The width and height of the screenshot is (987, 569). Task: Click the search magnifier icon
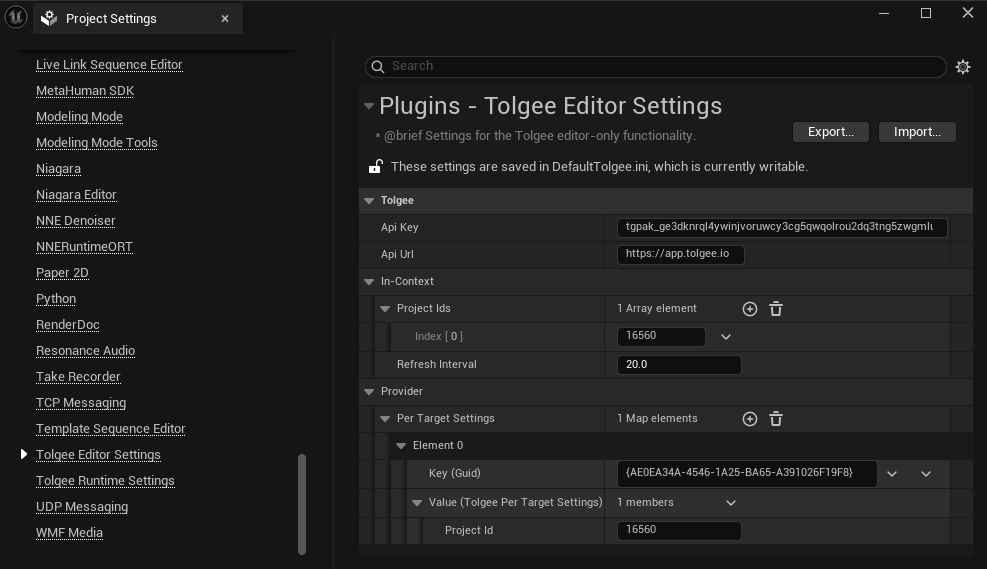378,67
